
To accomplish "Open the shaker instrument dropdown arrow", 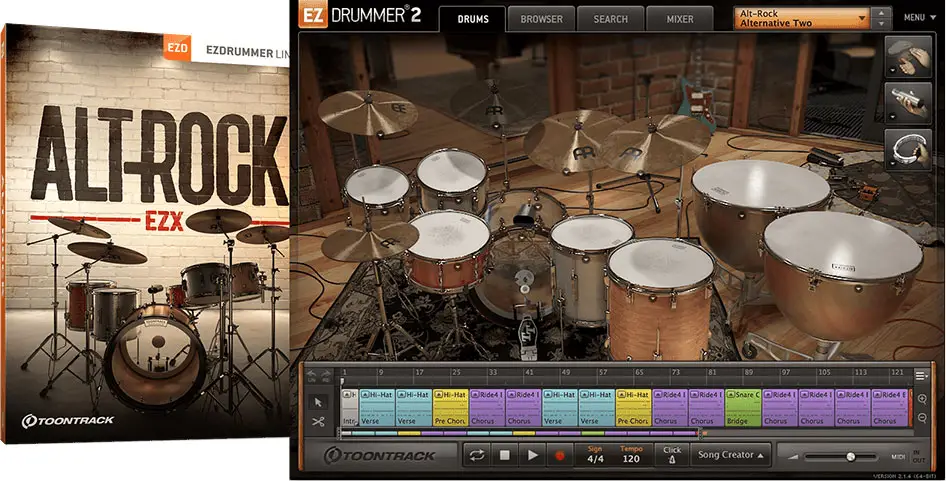I will coord(892,116).
